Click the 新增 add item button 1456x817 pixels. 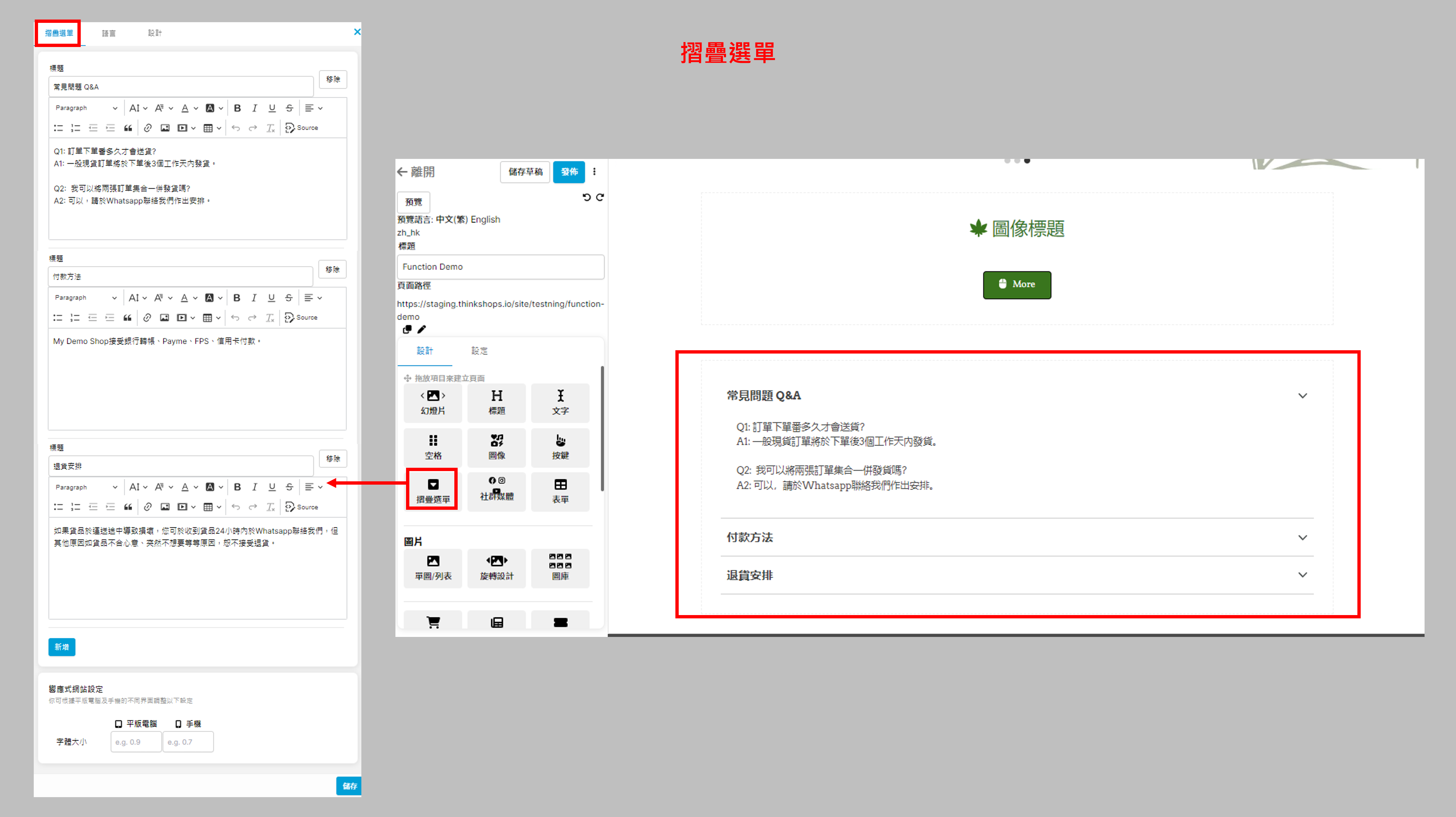[x=62, y=647]
